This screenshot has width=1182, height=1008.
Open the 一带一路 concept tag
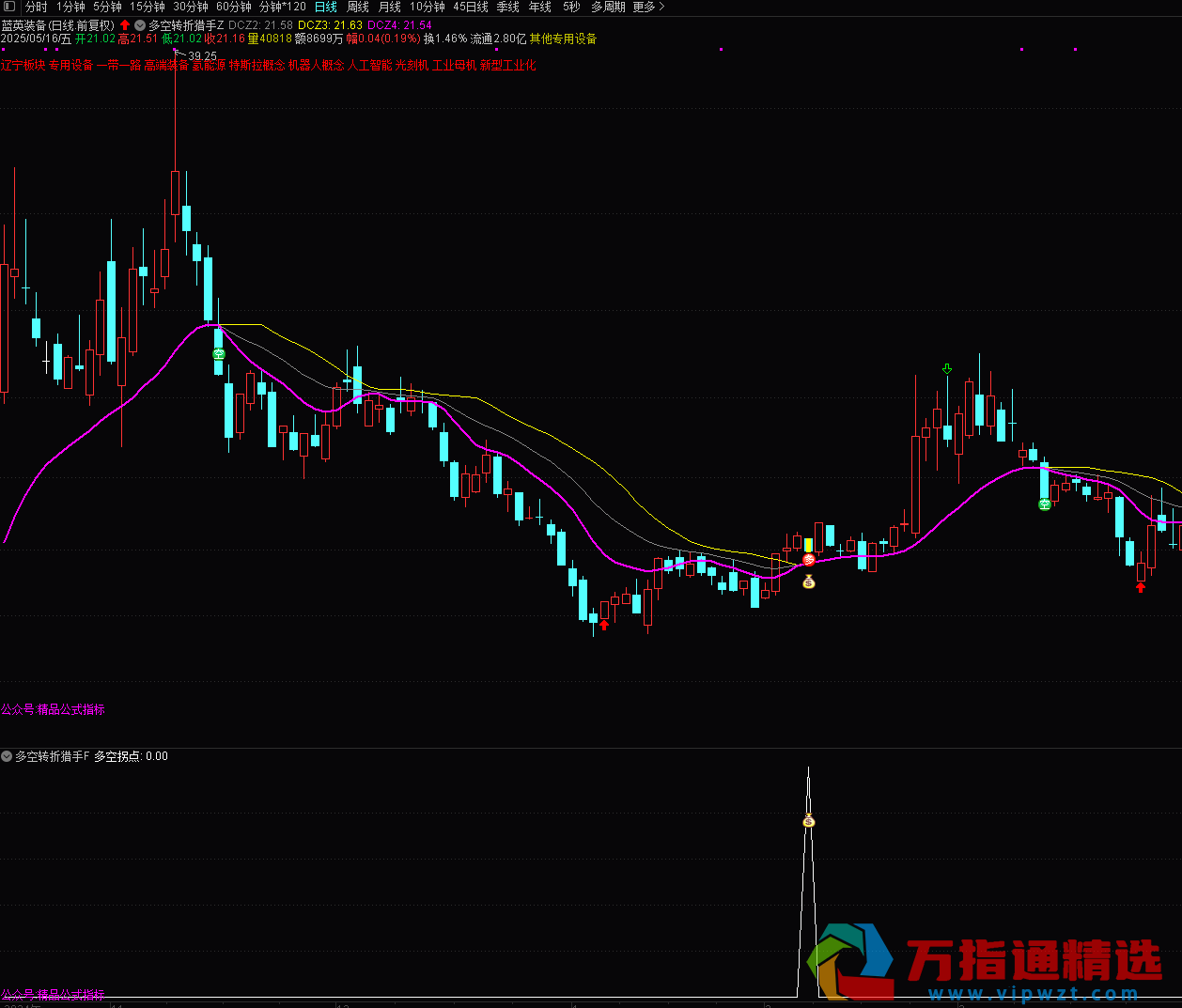pyautogui.click(x=119, y=65)
